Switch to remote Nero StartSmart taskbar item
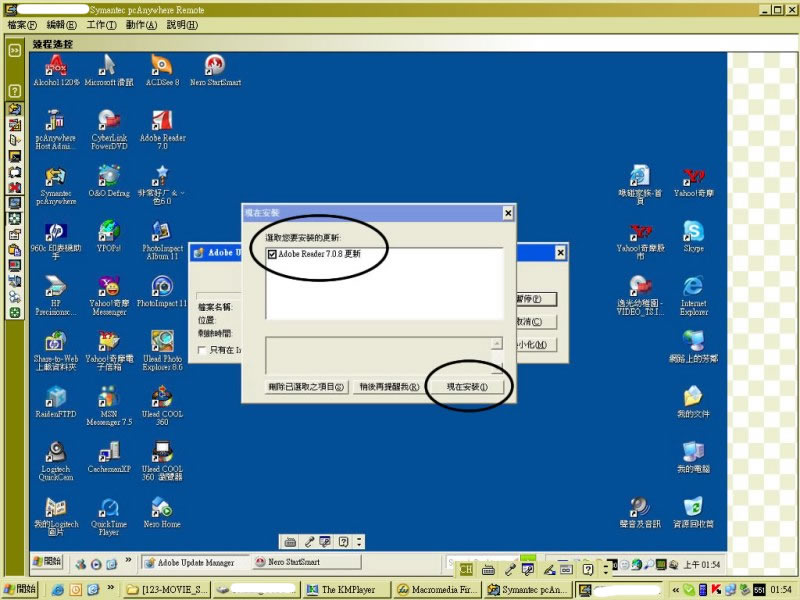This screenshot has width=800, height=600. [x=306, y=562]
